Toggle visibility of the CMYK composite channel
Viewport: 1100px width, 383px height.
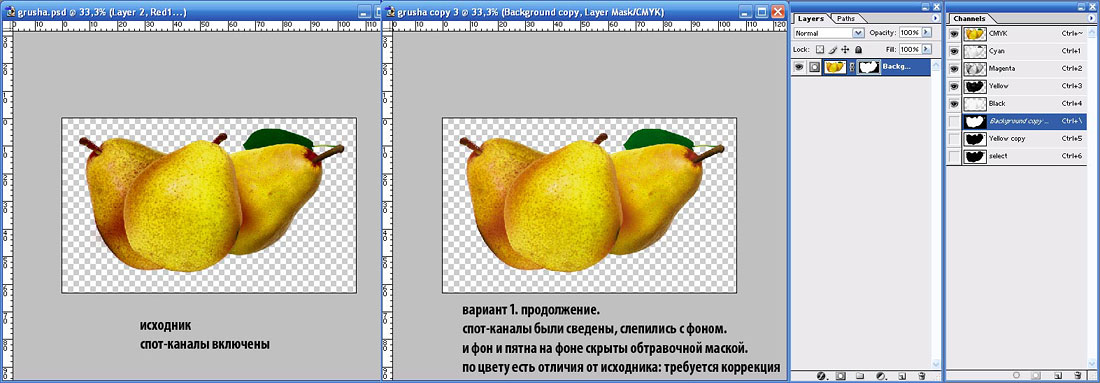[x=953, y=33]
